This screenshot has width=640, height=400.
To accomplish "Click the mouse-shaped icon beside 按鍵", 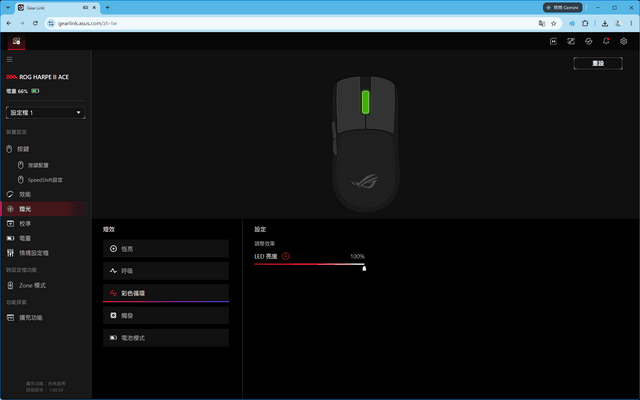I will click(9, 149).
